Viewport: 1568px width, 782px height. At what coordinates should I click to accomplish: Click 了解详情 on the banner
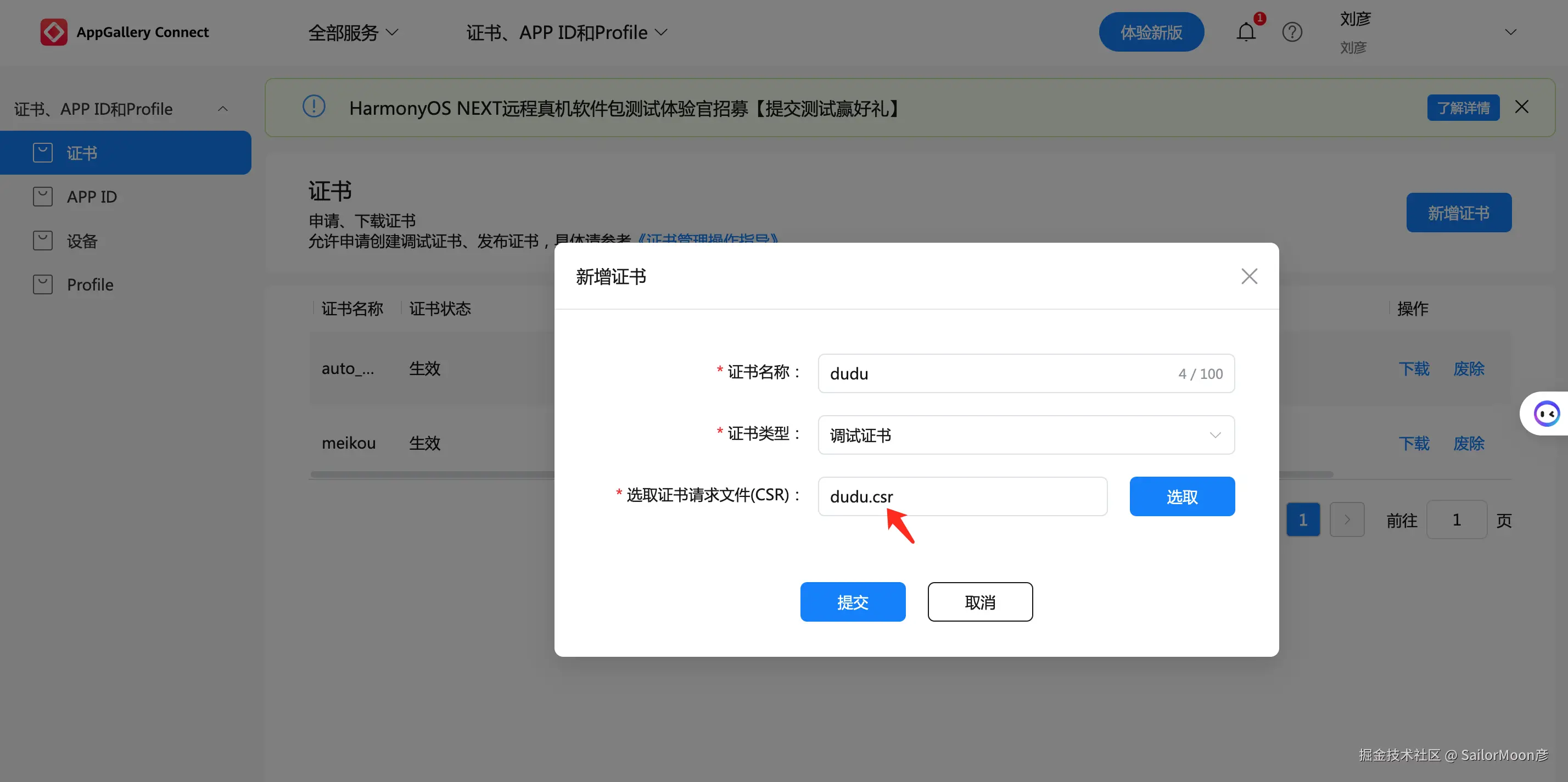[1463, 107]
